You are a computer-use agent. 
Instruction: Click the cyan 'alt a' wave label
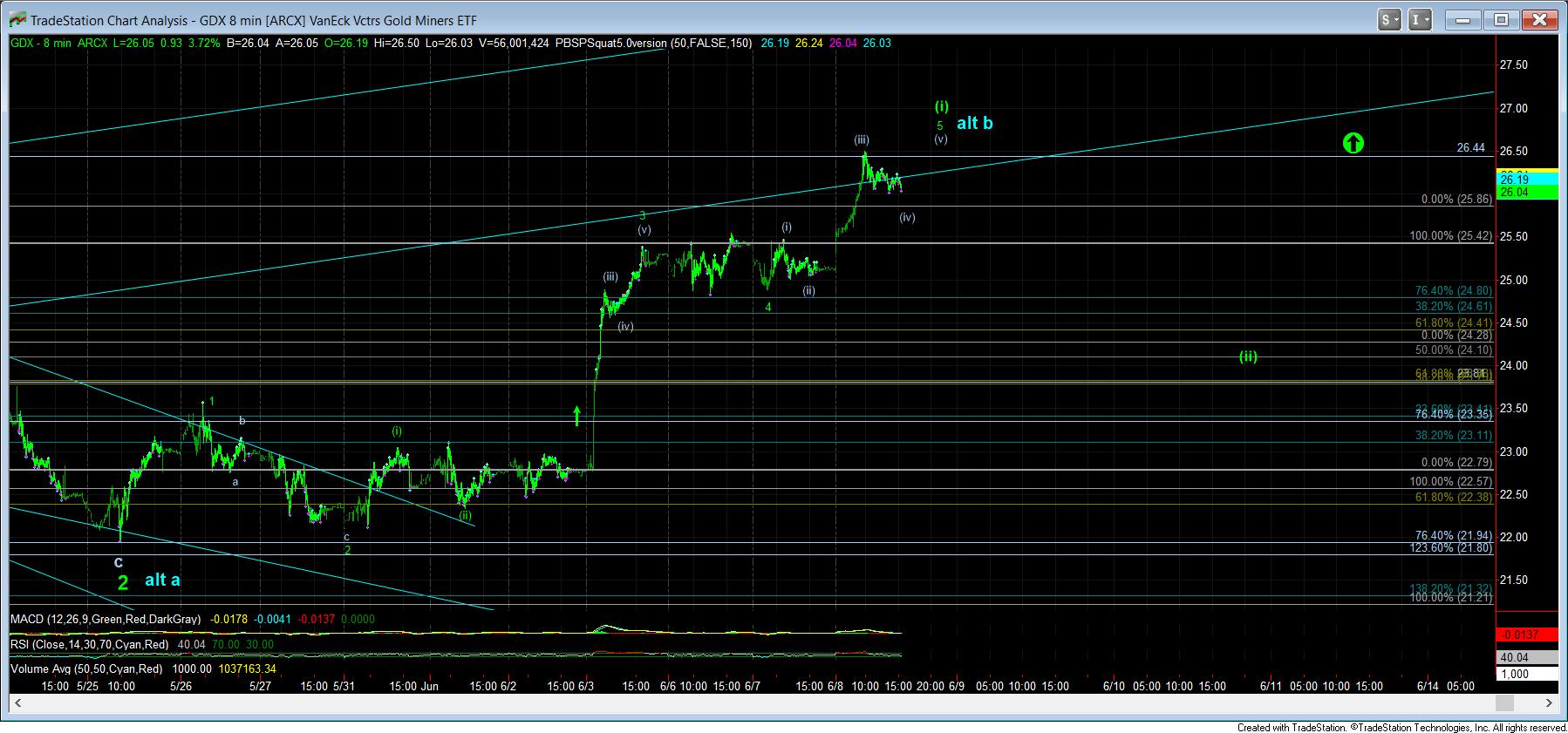click(x=162, y=580)
